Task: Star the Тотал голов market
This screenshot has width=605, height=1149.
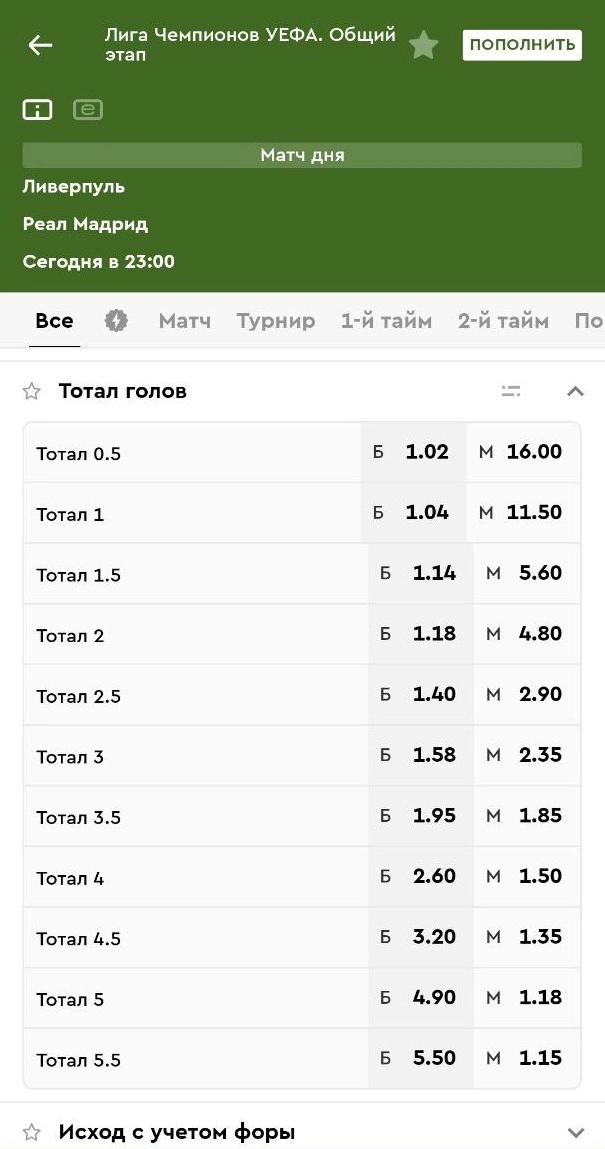Action: click(x=32, y=391)
